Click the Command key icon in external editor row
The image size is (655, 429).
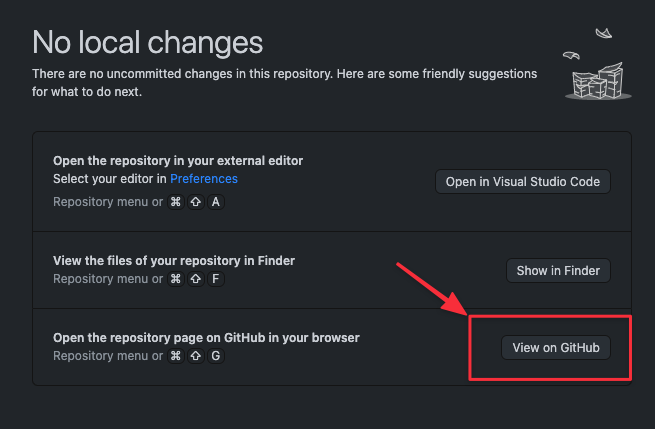(175, 202)
